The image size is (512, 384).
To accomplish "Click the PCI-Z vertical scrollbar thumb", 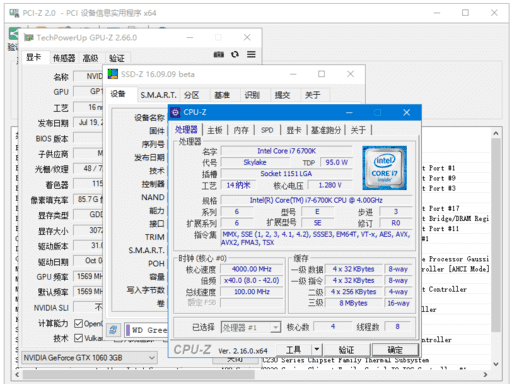I will point(496,235).
